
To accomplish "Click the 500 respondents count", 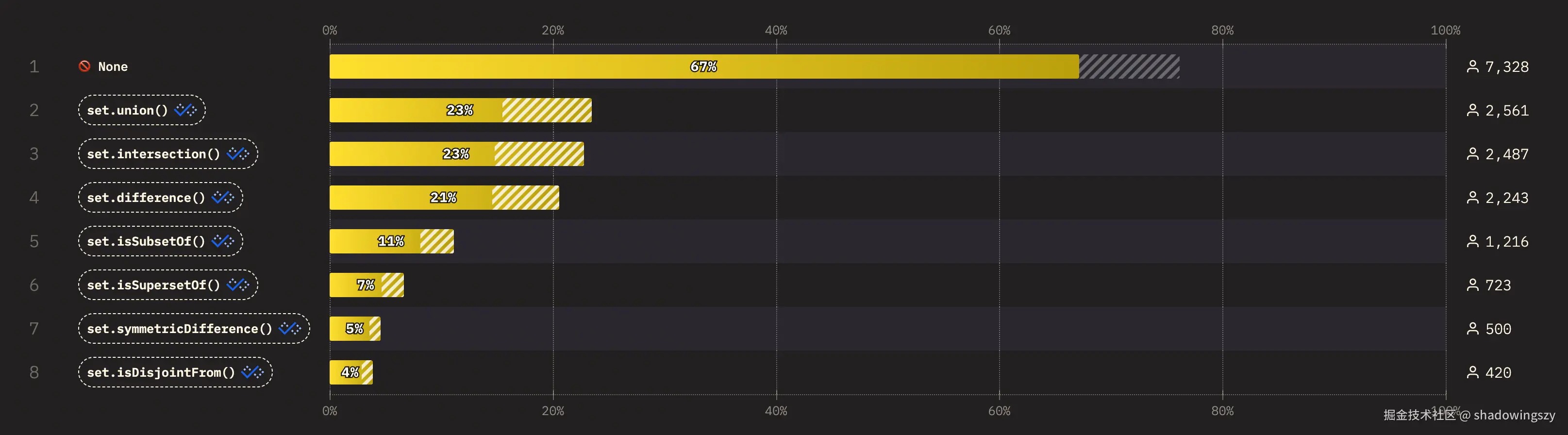I will (1498, 329).
